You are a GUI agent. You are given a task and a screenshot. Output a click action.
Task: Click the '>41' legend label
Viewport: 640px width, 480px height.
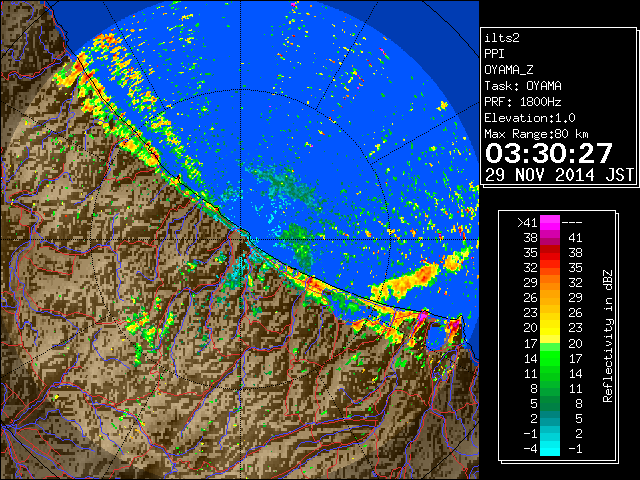tap(527, 223)
